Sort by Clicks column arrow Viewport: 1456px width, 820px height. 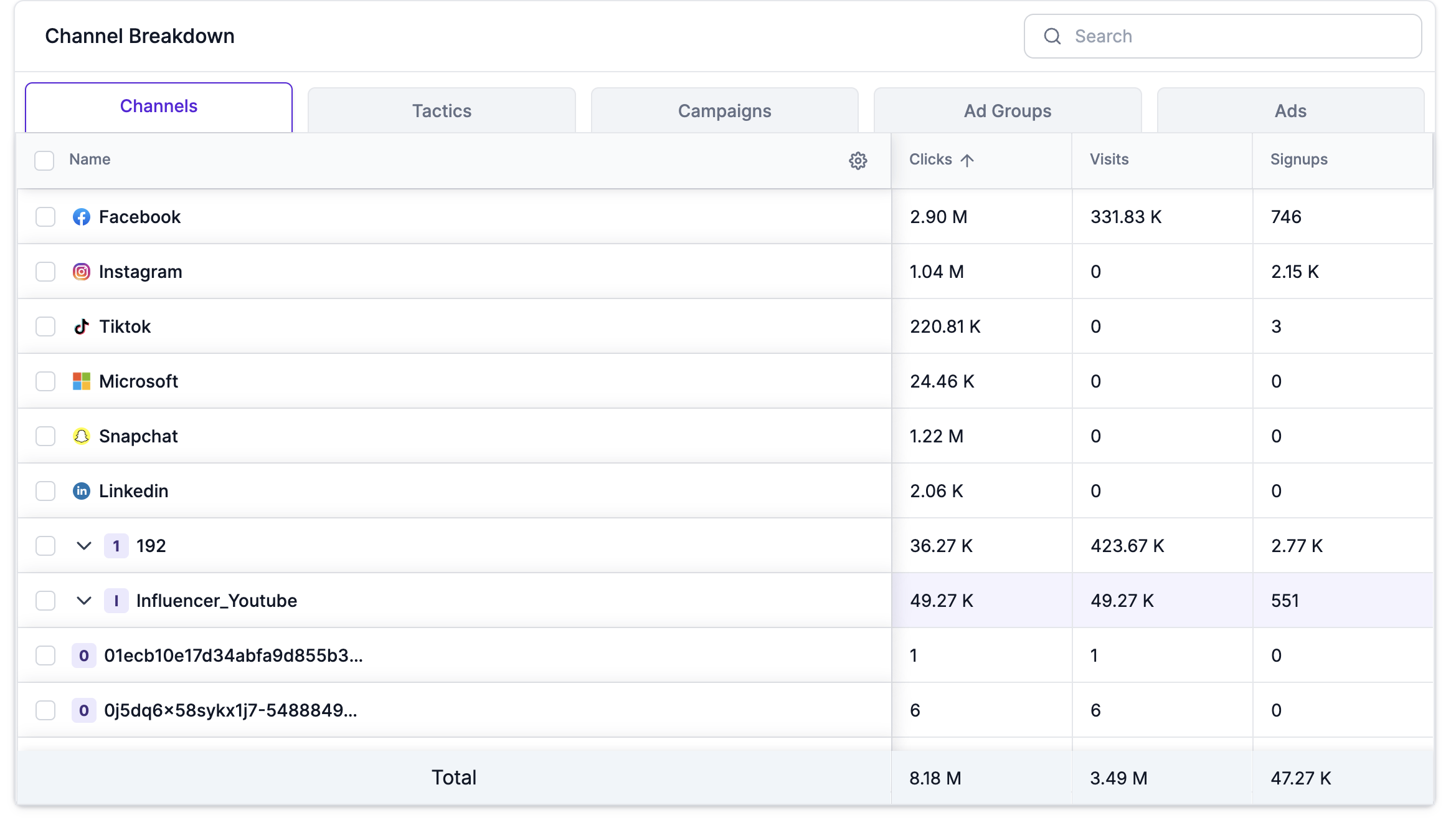(967, 160)
